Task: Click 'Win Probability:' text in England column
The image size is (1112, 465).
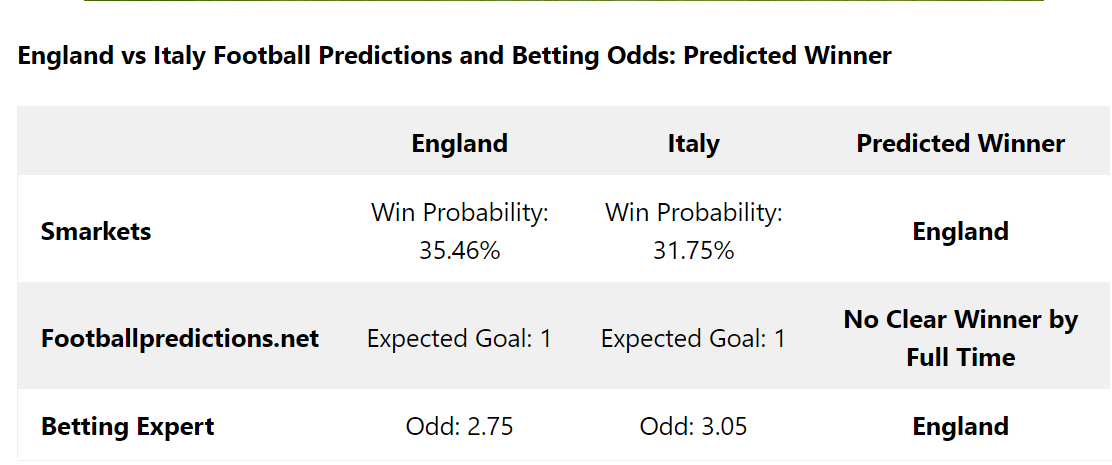Action: coord(459,213)
